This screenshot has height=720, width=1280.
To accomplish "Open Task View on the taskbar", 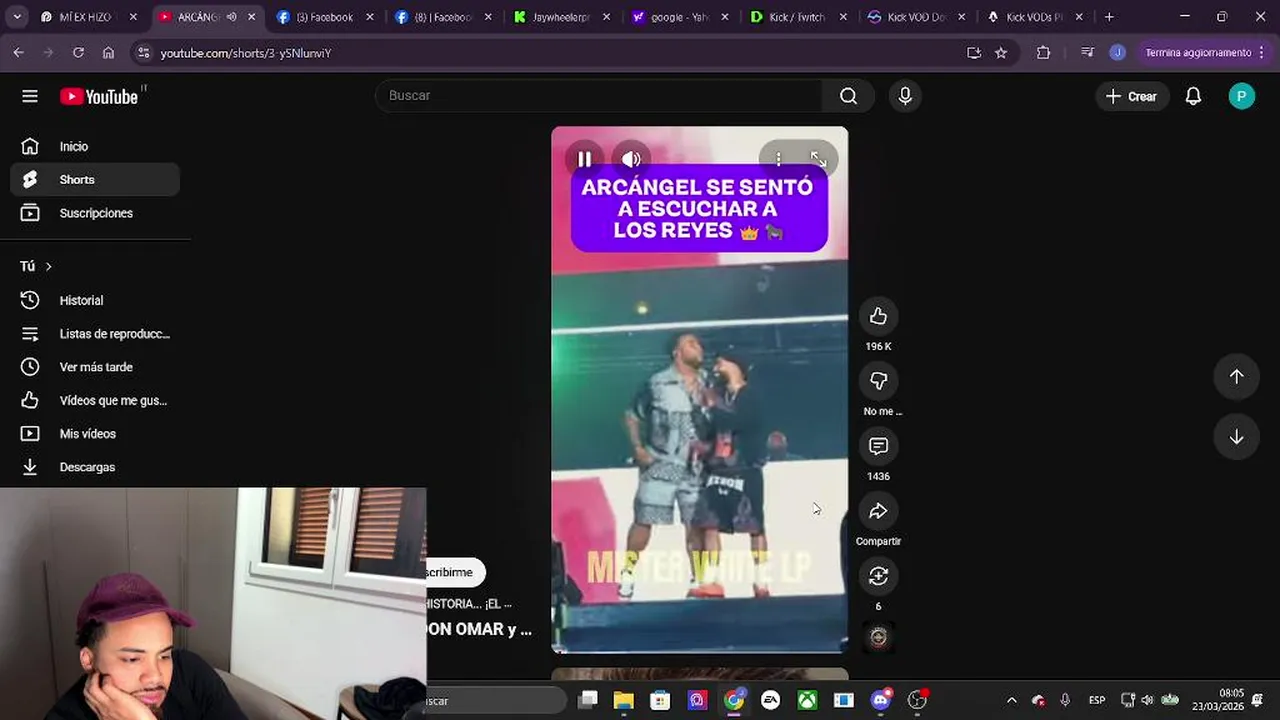I will (588, 700).
